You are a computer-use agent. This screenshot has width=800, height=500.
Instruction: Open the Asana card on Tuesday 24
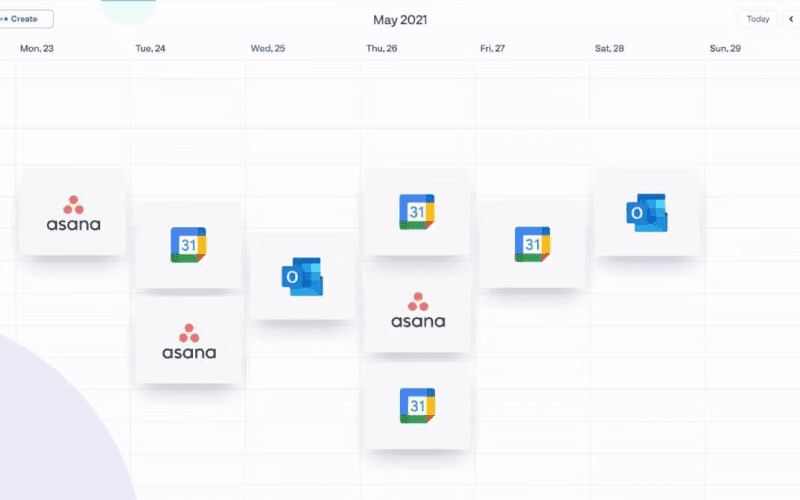tap(189, 341)
